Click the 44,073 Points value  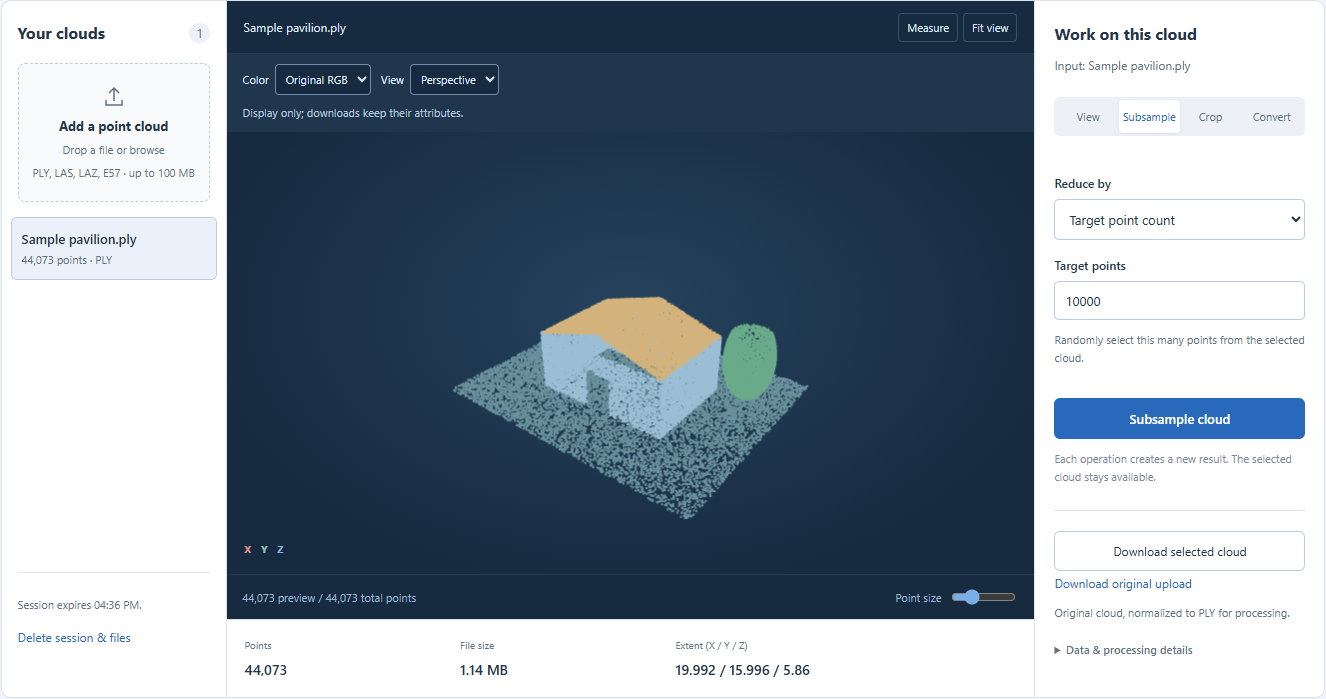tap(266, 670)
